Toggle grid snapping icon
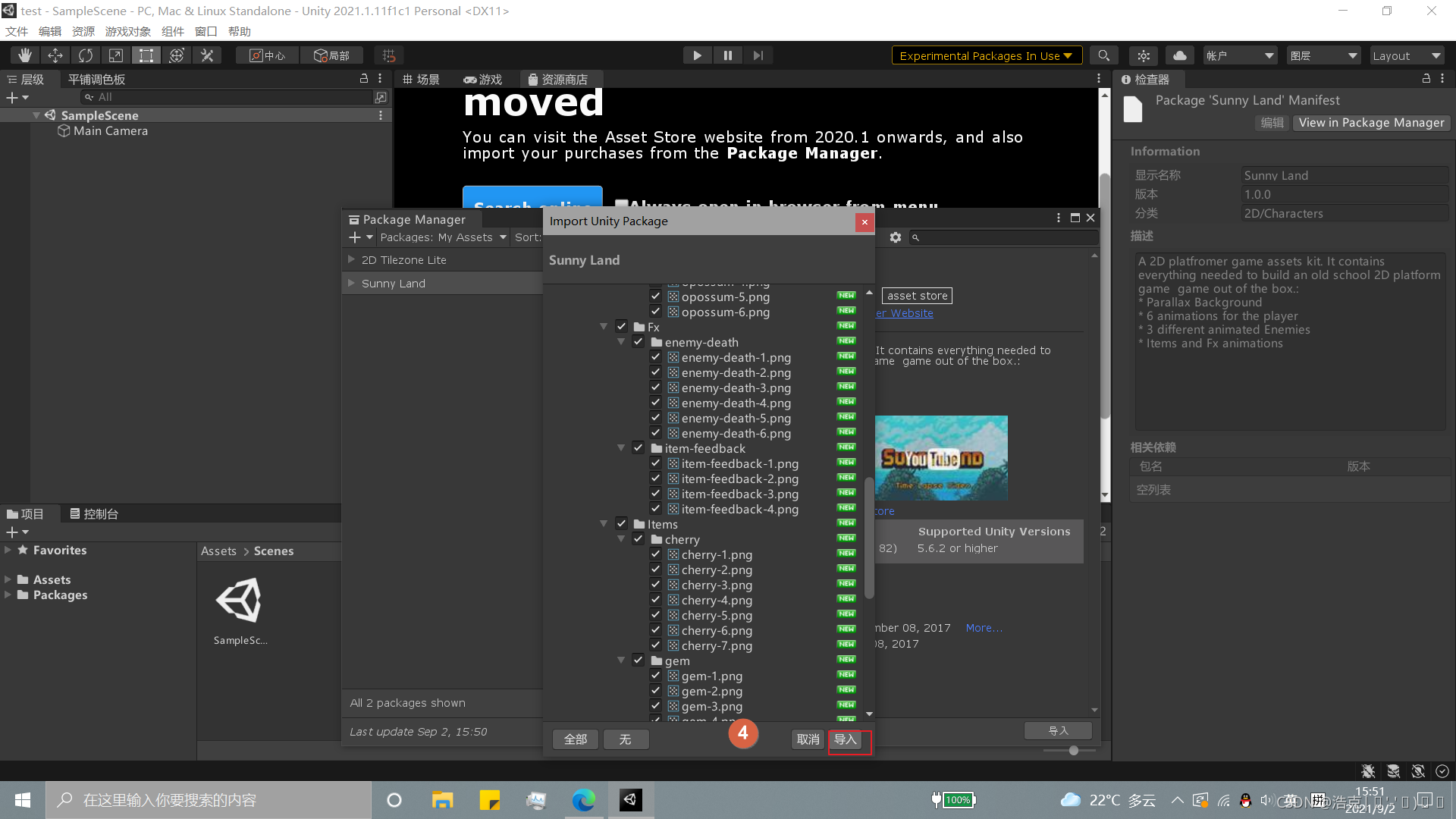The image size is (1456, 819). tap(389, 55)
